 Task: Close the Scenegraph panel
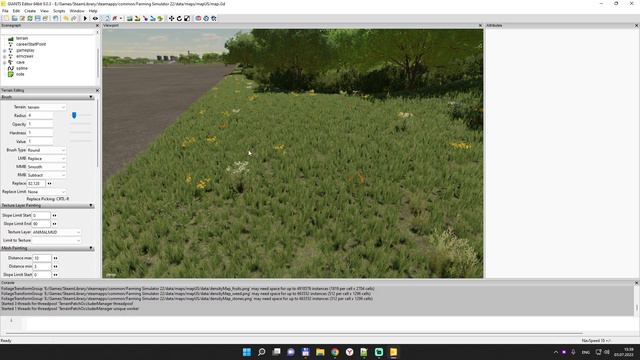[97, 25]
